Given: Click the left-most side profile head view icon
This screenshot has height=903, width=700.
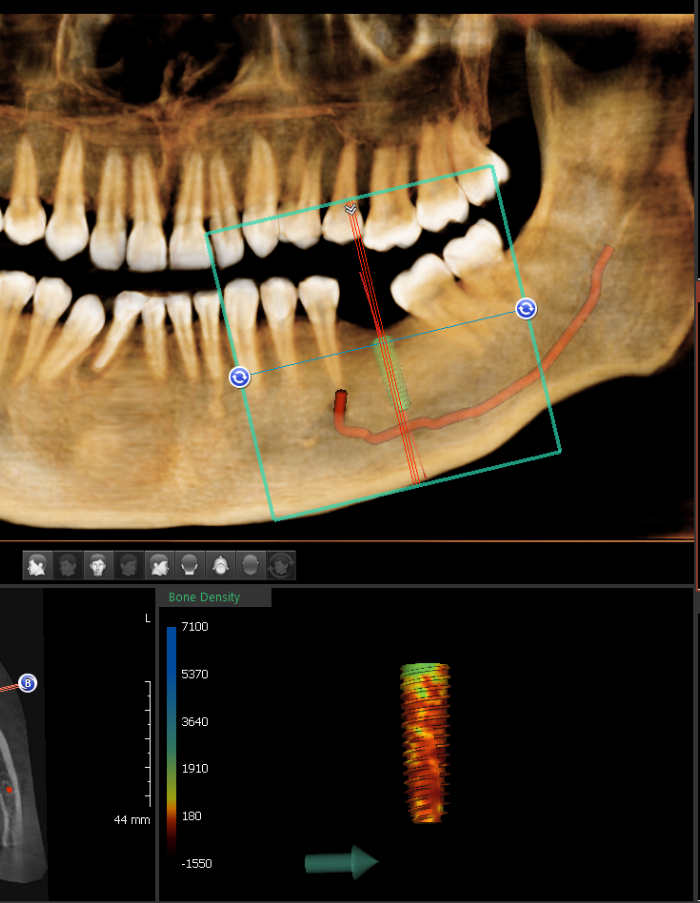Looking at the screenshot, I should (38, 566).
